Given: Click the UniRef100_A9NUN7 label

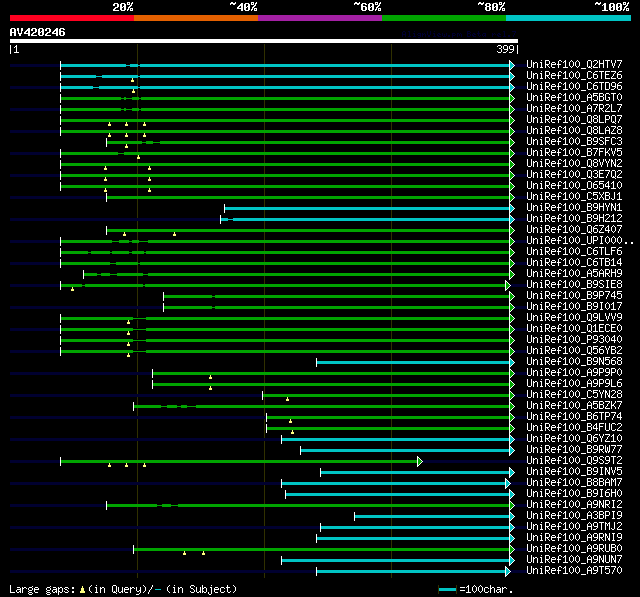Looking at the screenshot, I should [x=574, y=560].
